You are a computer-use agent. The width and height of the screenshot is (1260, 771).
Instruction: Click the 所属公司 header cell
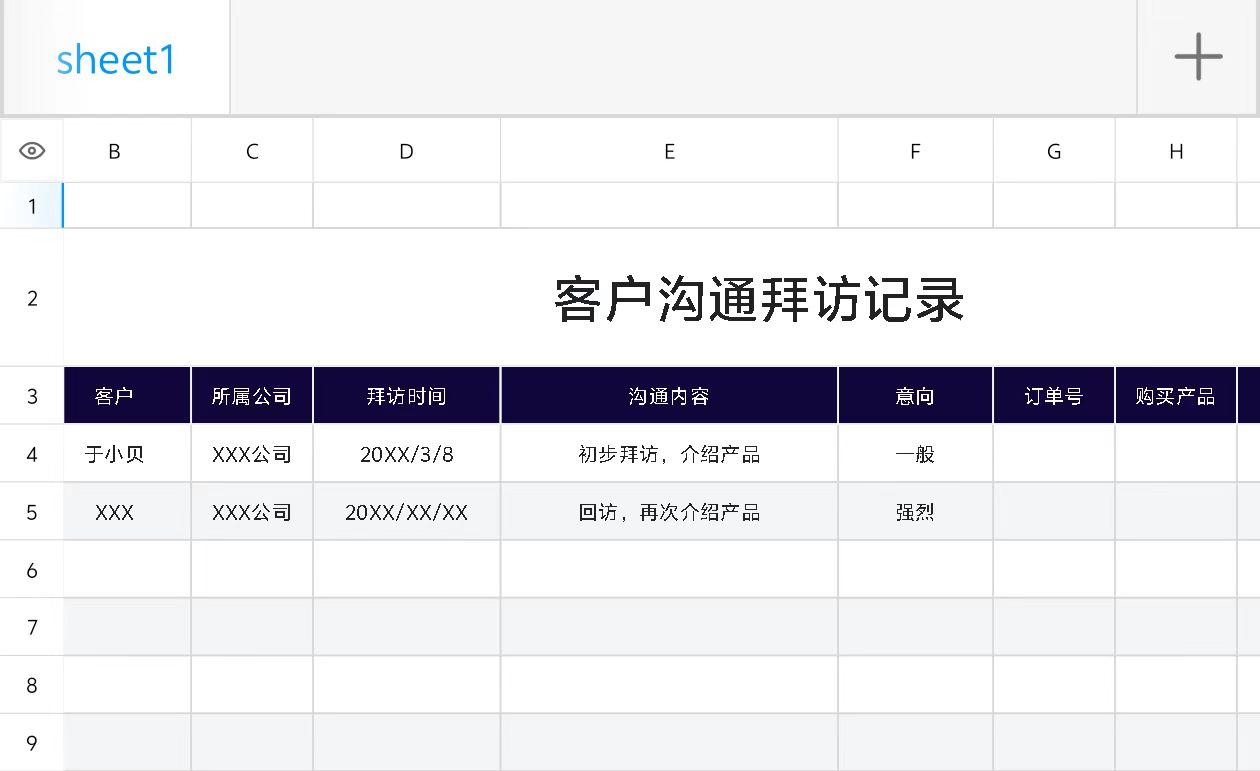pyautogui.click(x=252, y=396)
